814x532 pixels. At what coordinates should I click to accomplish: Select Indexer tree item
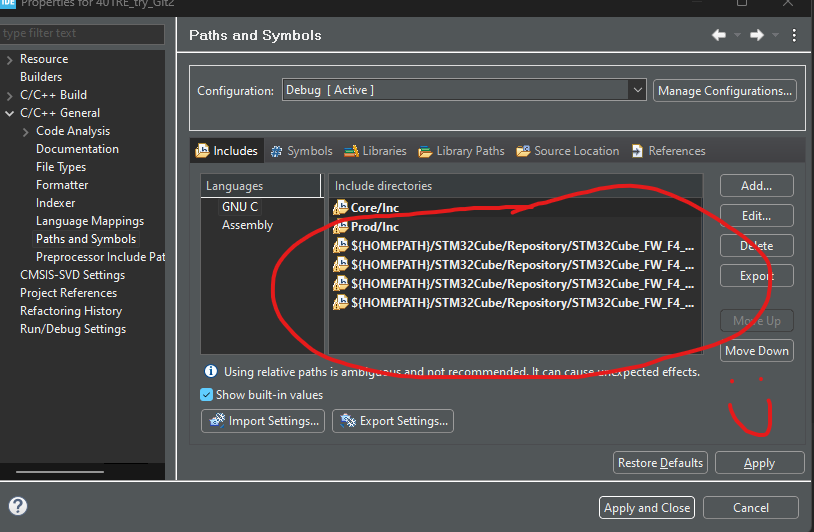coord(56,203)
